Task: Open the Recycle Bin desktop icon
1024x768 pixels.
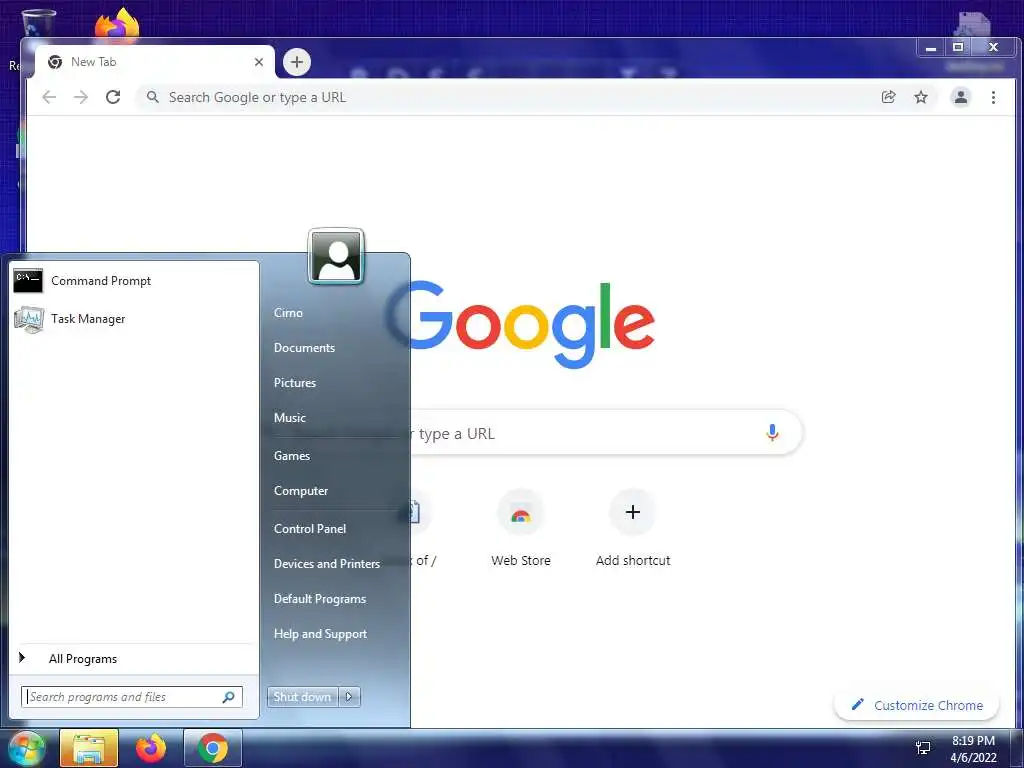Action: (x=38, y=23)
